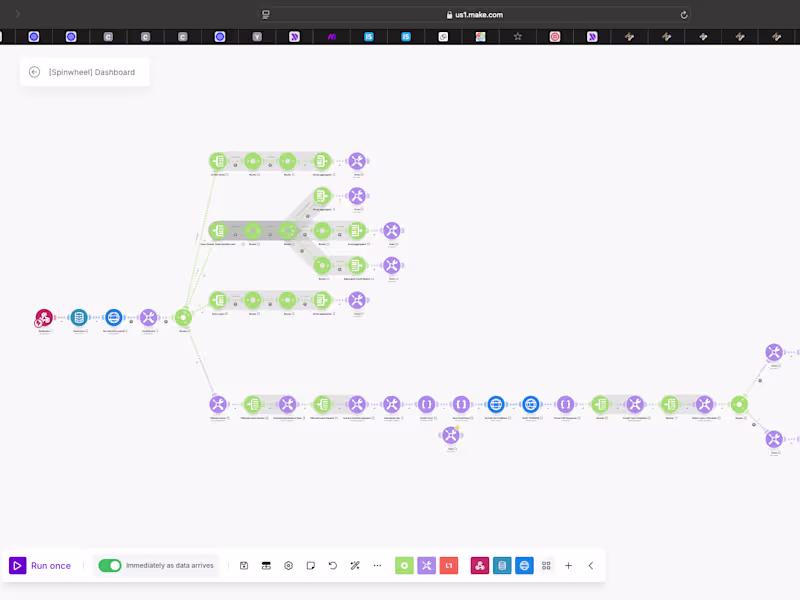Open the notes icon in toolbar

311,565
